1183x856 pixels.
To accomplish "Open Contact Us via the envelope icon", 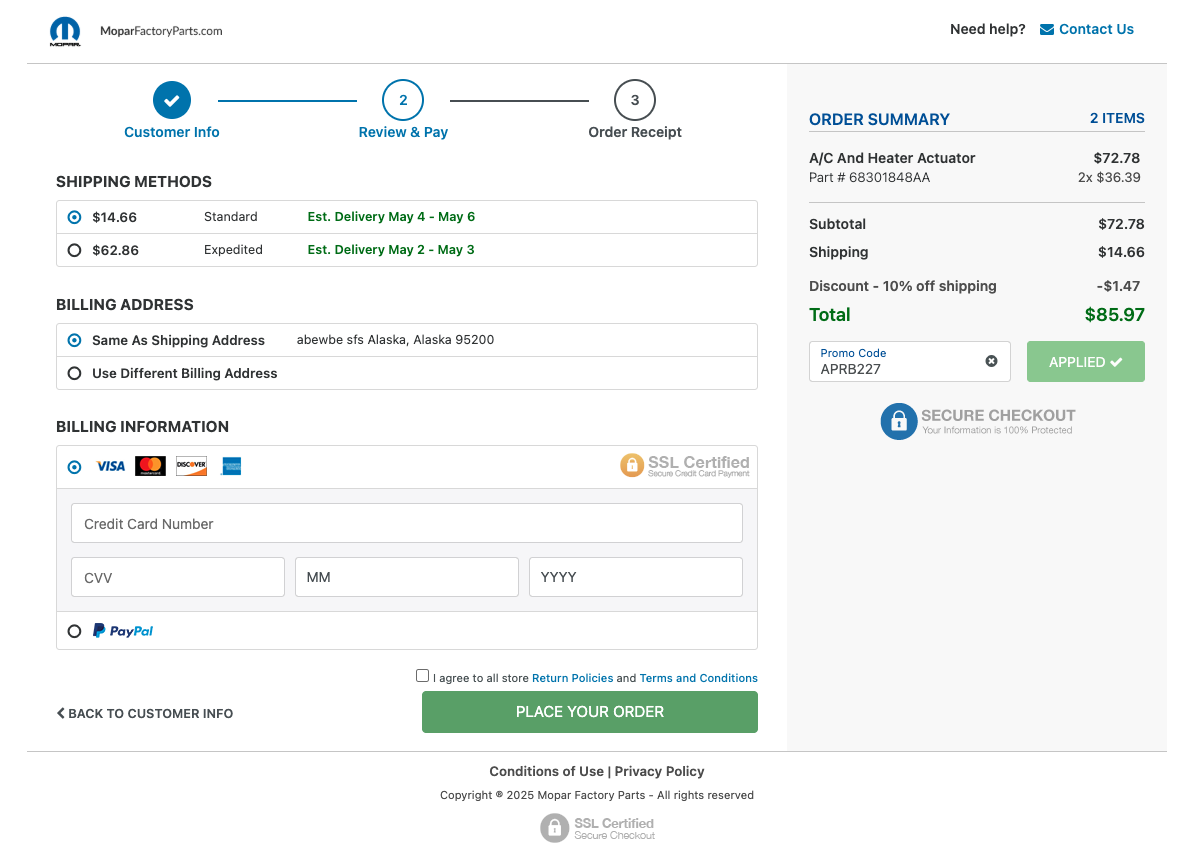I will (x=1045, y=29).
